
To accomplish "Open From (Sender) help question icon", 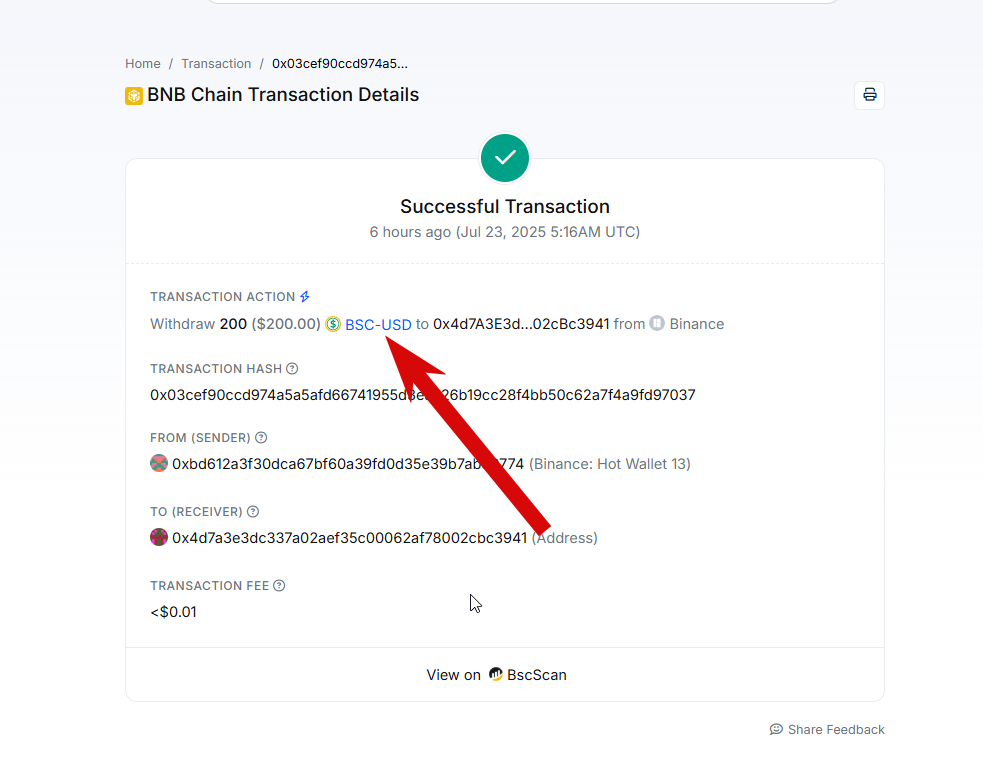I will 261,438.
